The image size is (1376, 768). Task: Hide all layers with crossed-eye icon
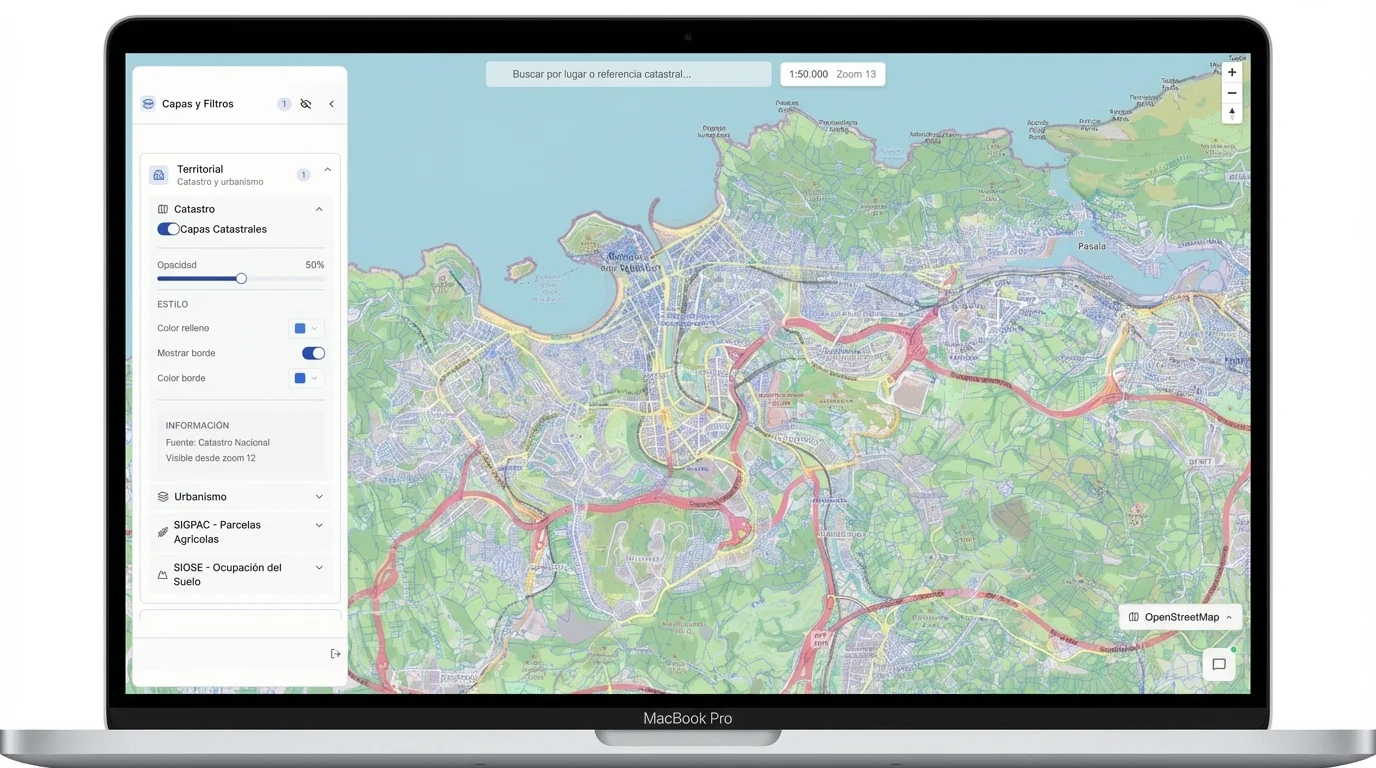[x=306, y=104]
